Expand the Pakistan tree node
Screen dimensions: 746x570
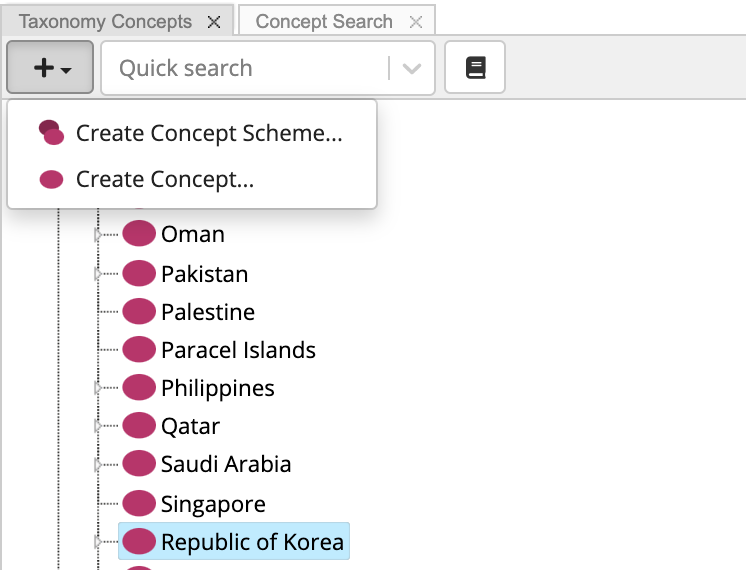[98, 273]
